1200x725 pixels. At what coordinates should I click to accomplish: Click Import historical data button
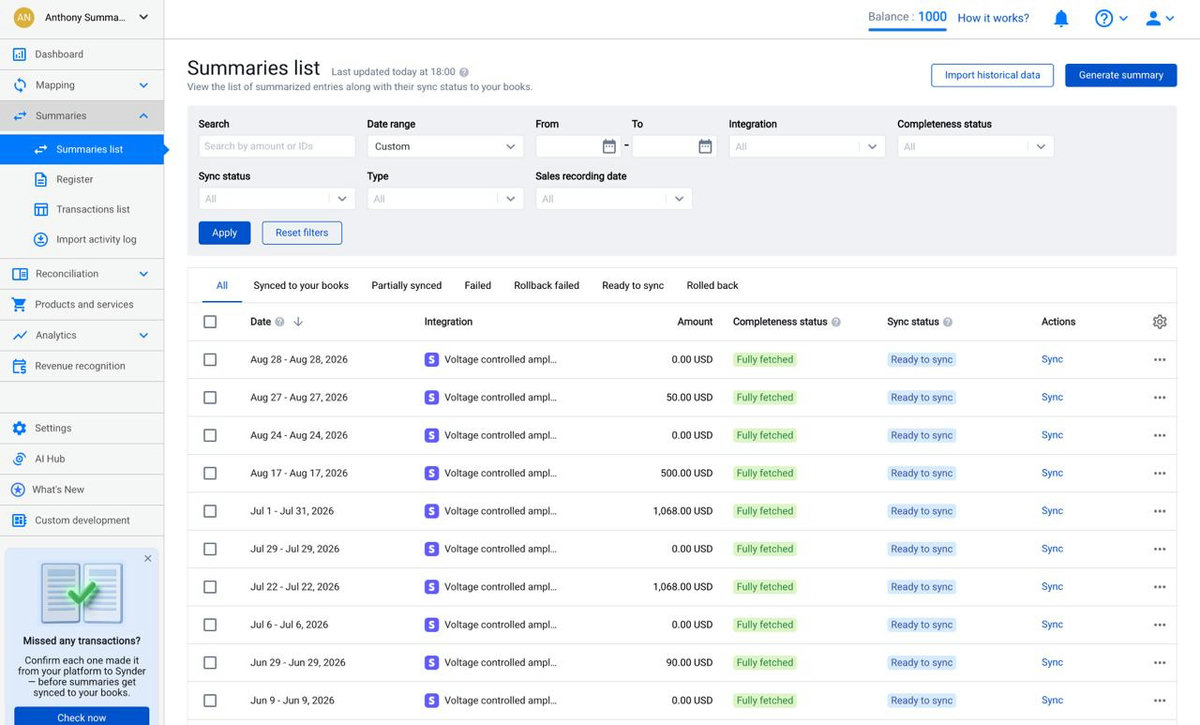pyautogui.click(x=992, y=75)
